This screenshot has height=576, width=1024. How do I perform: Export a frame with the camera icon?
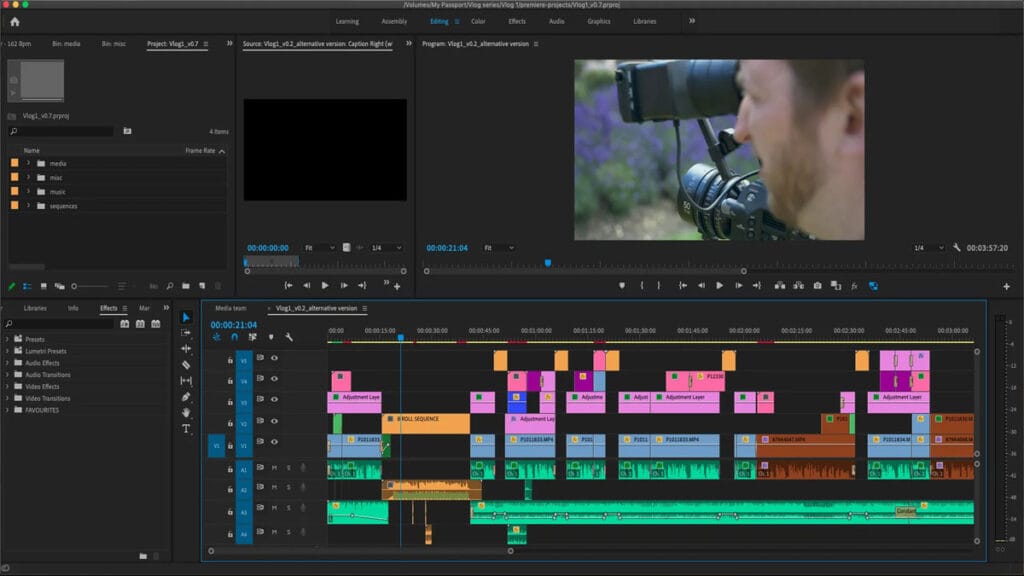[x=817, y=286]
